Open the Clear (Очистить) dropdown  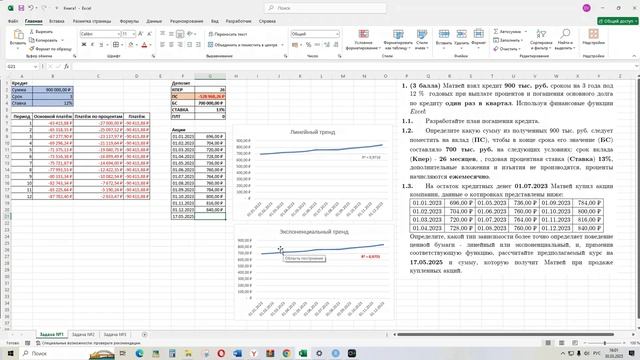click(507, 49)
